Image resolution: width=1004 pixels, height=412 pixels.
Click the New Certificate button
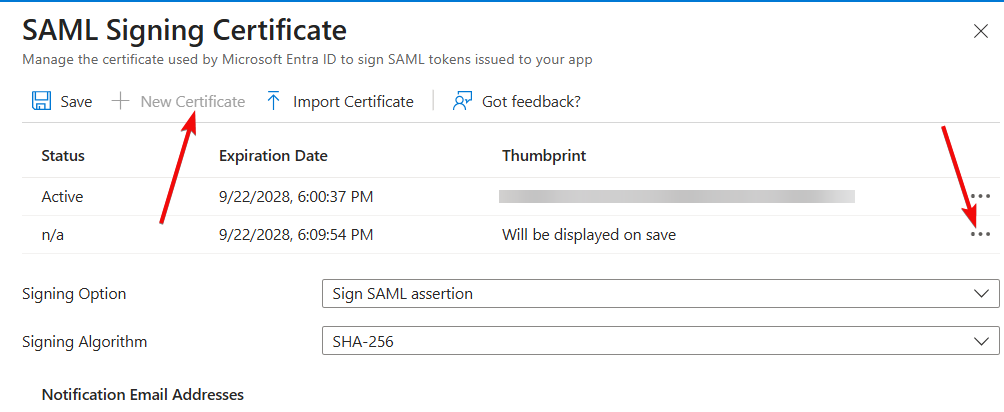179,101
